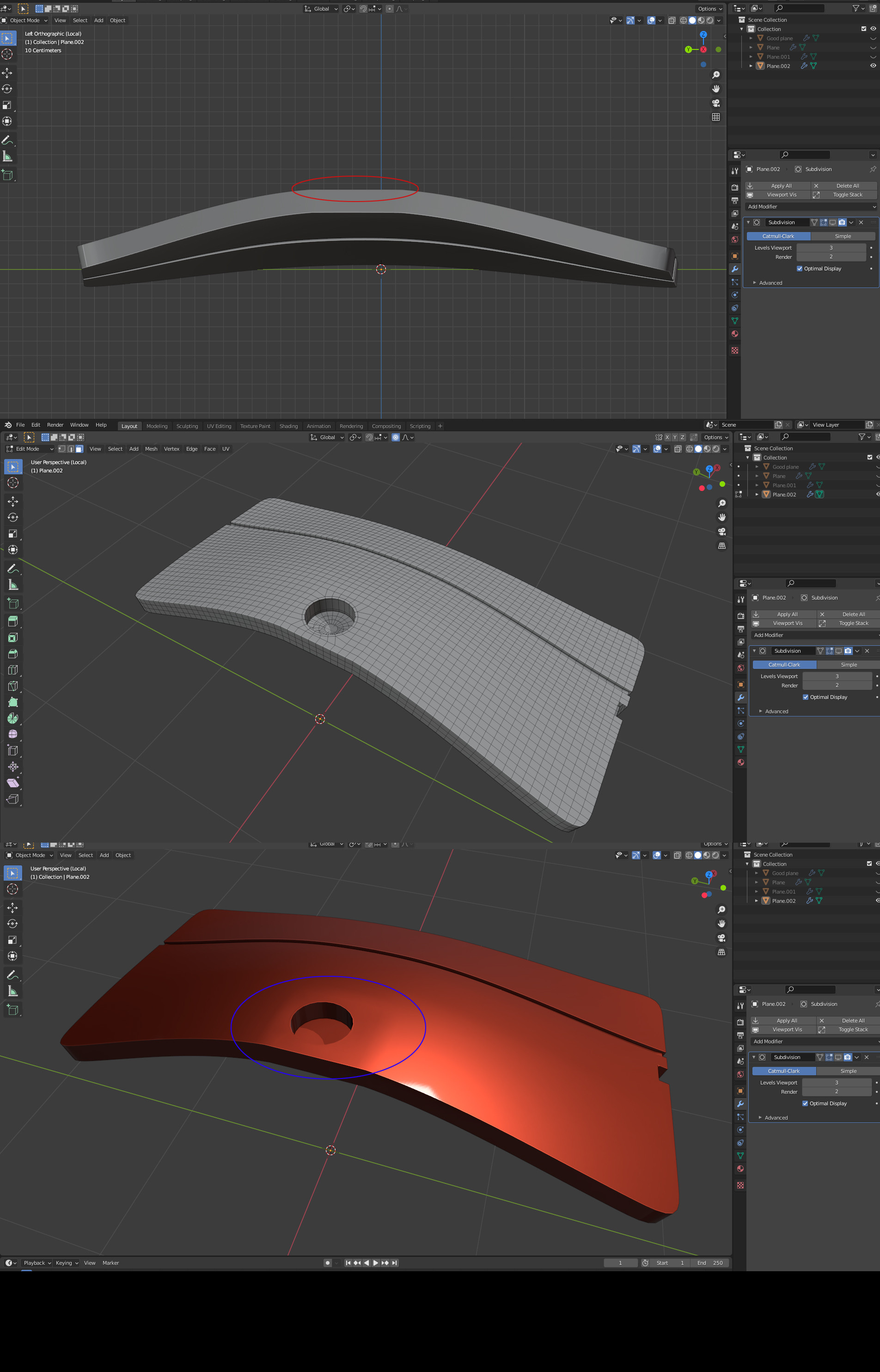The height and width of the screenshot is (1372, 880).
Task: Click Apply All in the Edit Mode screenshot
Action: [x=784, y=614]
